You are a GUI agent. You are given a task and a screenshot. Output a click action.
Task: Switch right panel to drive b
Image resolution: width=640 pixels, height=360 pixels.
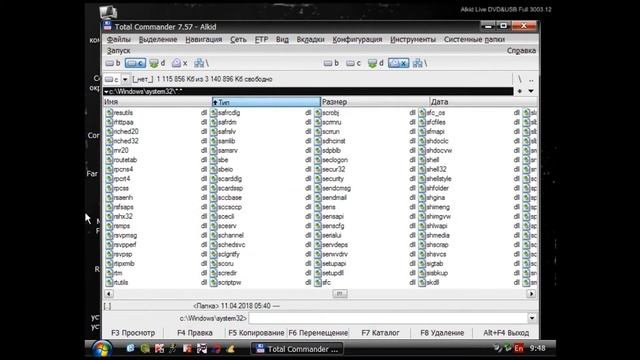click(331, 63)
